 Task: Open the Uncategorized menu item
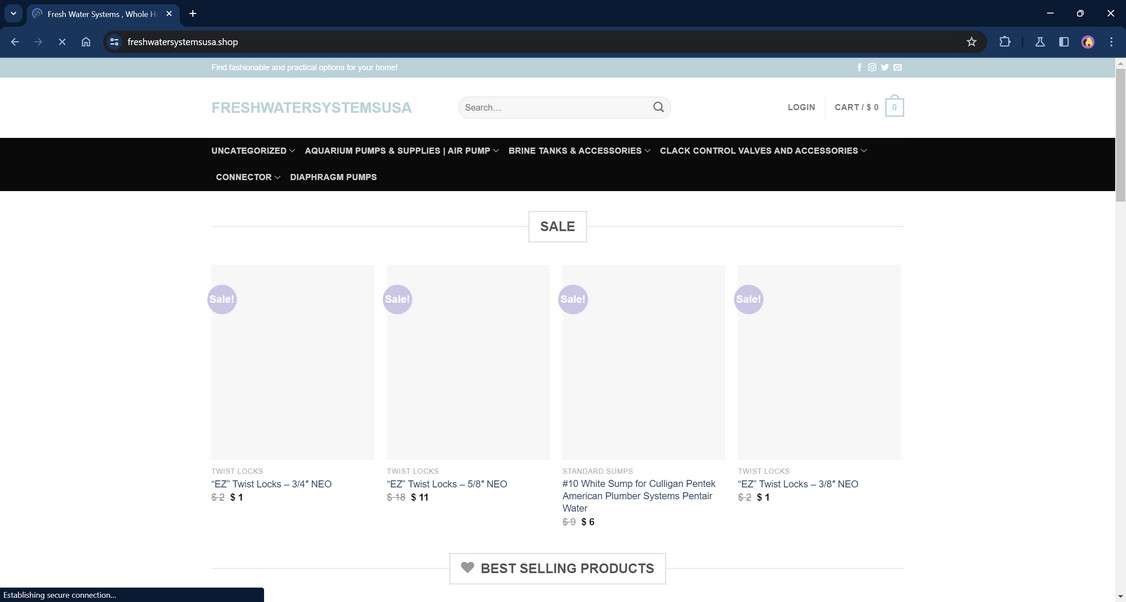click(247, 150)
